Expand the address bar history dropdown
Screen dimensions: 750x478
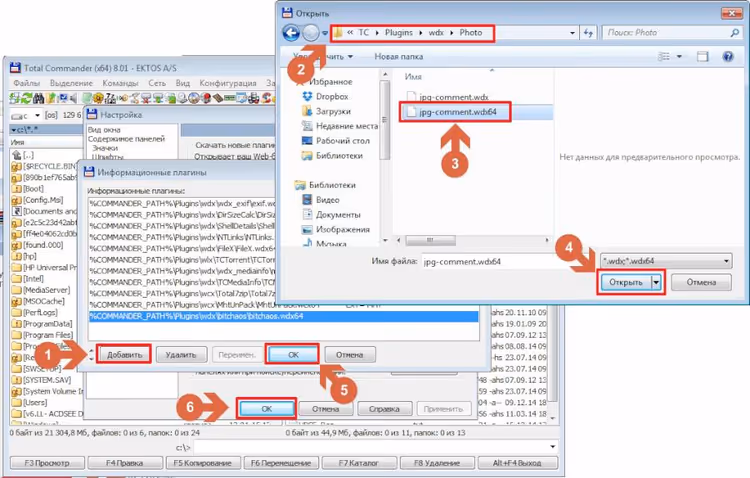coord(573,33)
